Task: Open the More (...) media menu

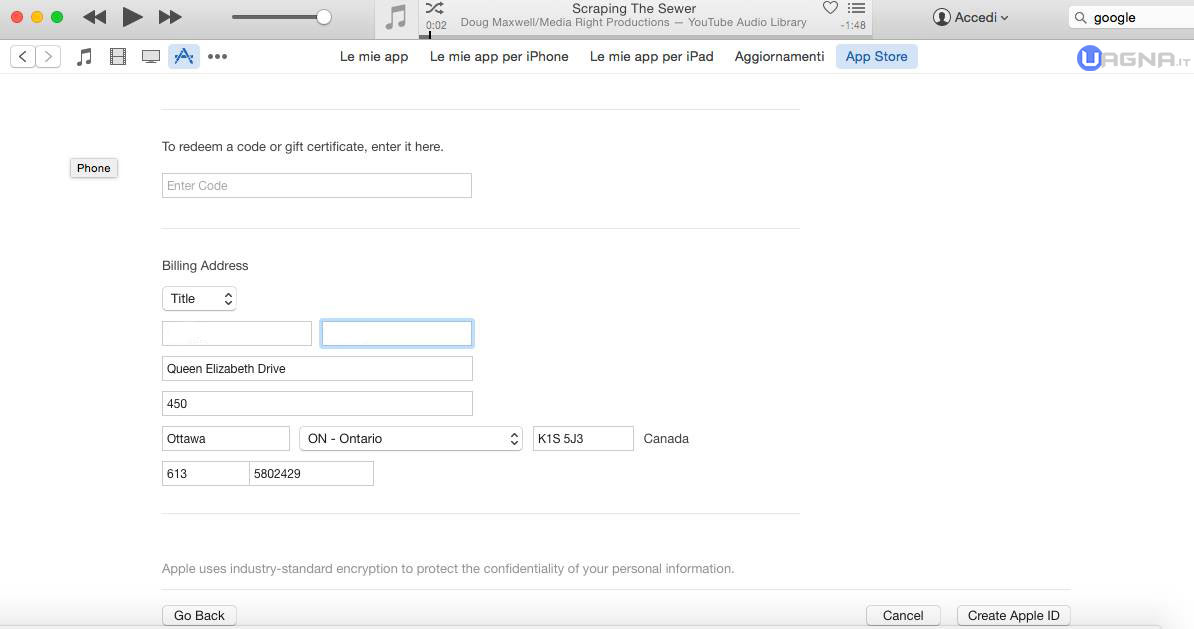Action: (x=217, y=57)
